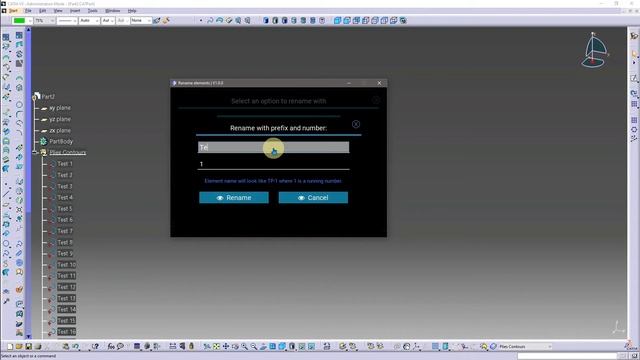Click the Painter icon beside the None dropdown

(157, 20)
